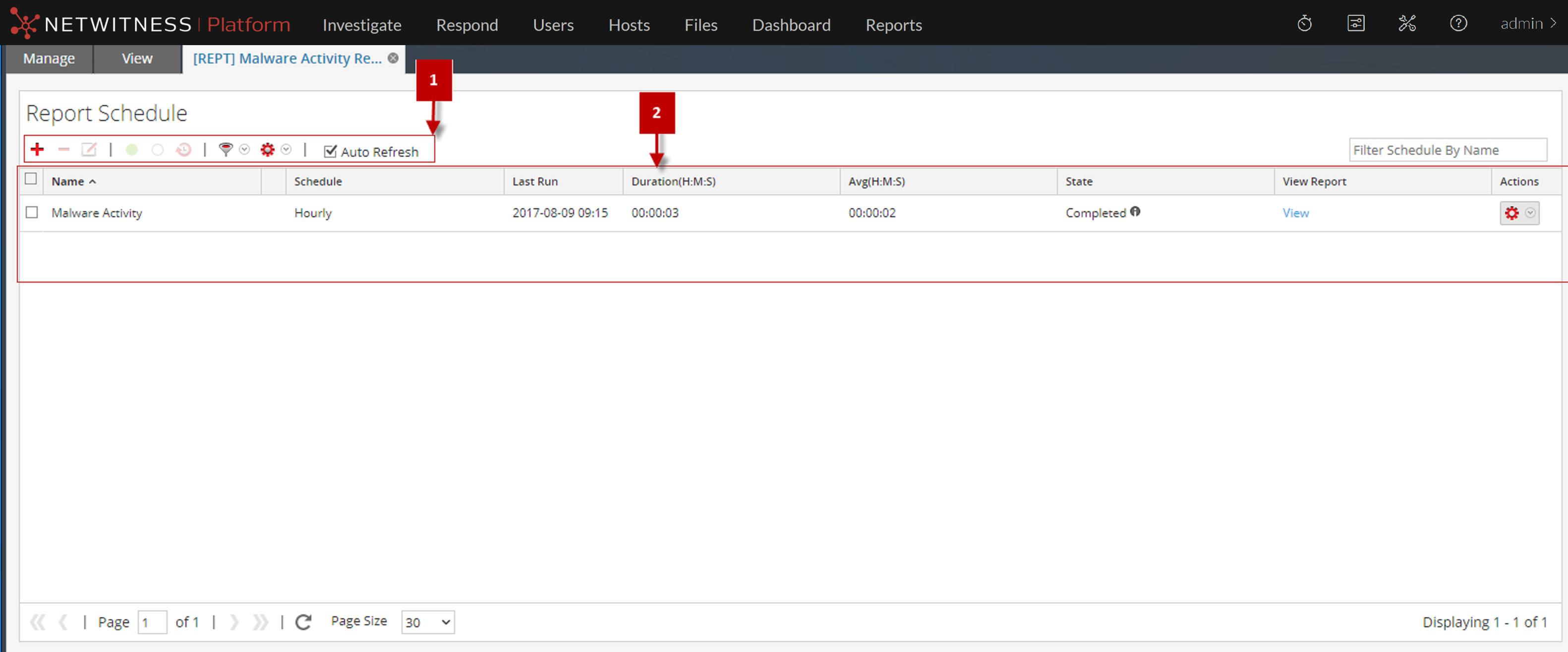Check the Malware Activity row checkbox

tap(32, 213)
